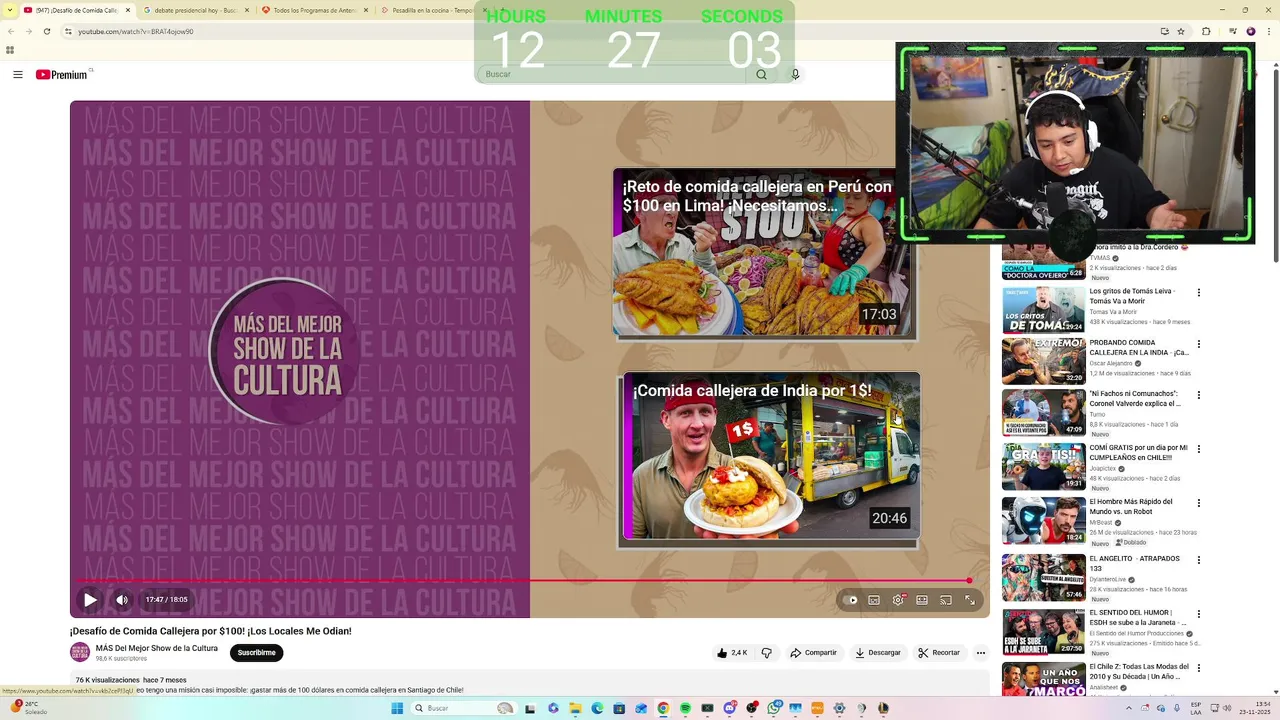Mute the video using the speaker icon
The image size is (1280, 720).
(122, 600)
